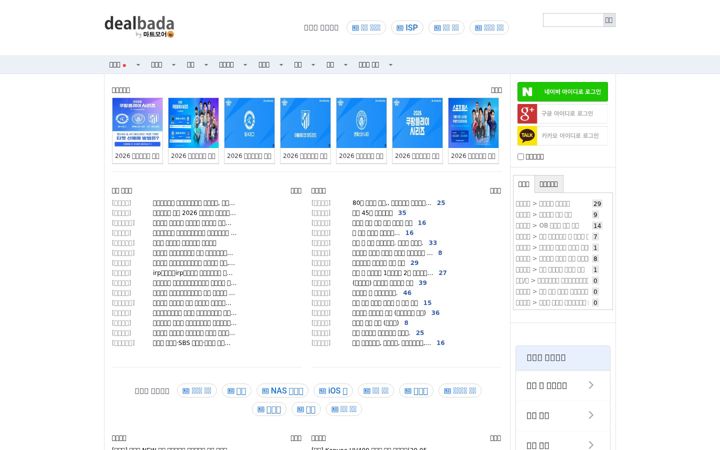Log in with 네이버 아이디로 로그인 button
Screen dimensions: 720x450
coord(562,92)
